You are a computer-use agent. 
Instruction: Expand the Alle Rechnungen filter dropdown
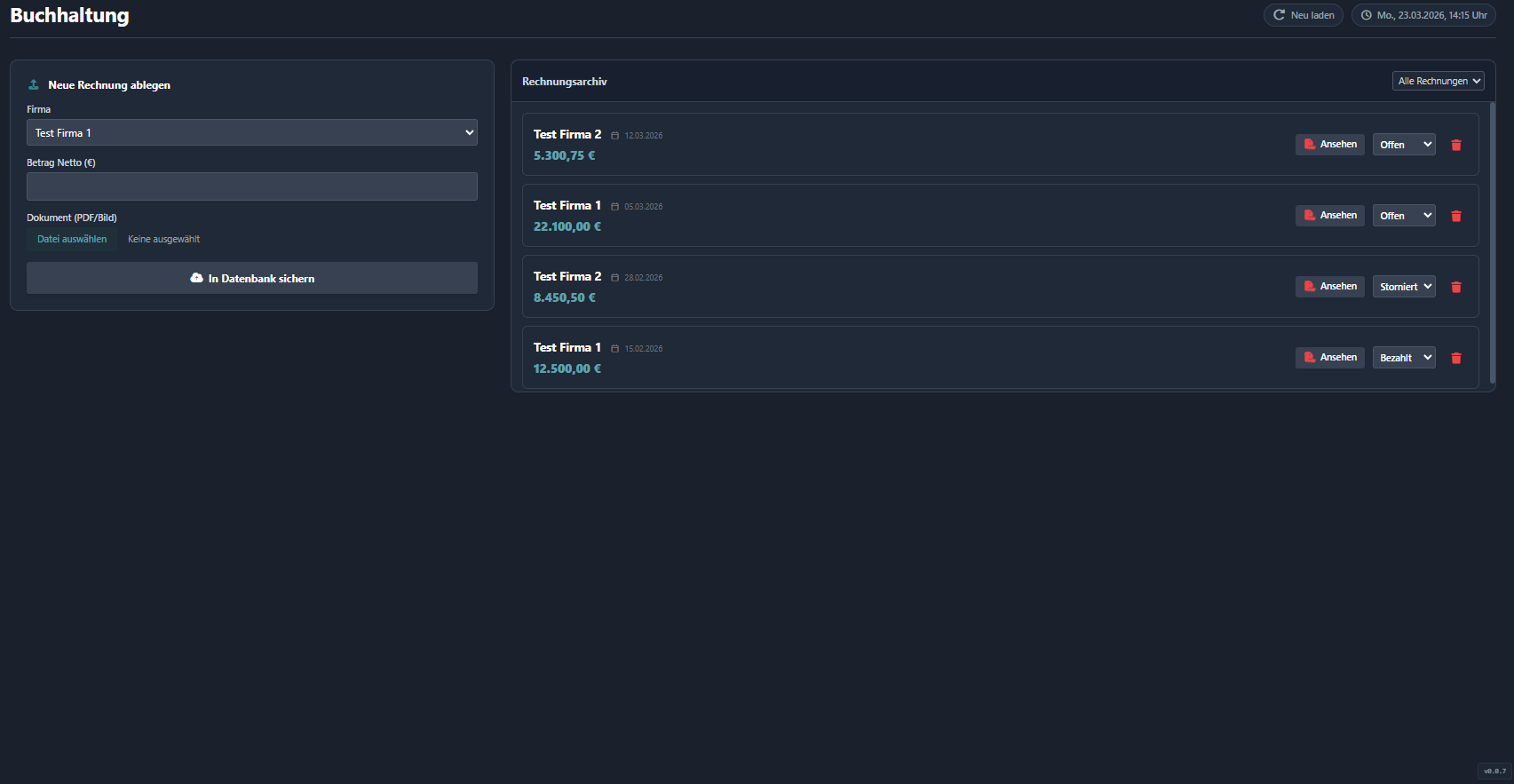[1438, 81]
